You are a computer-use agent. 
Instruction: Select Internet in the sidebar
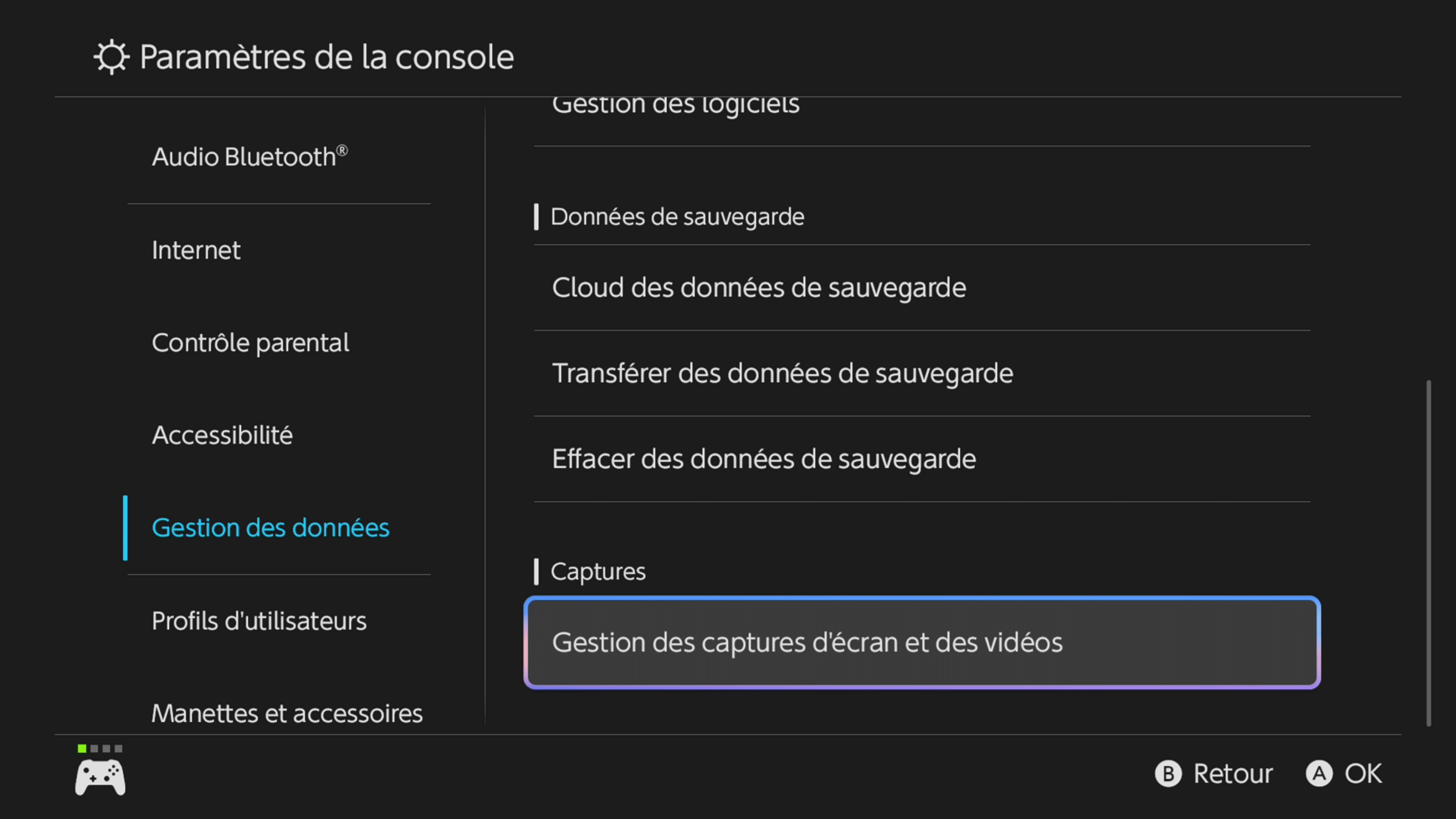click(196, 250)
